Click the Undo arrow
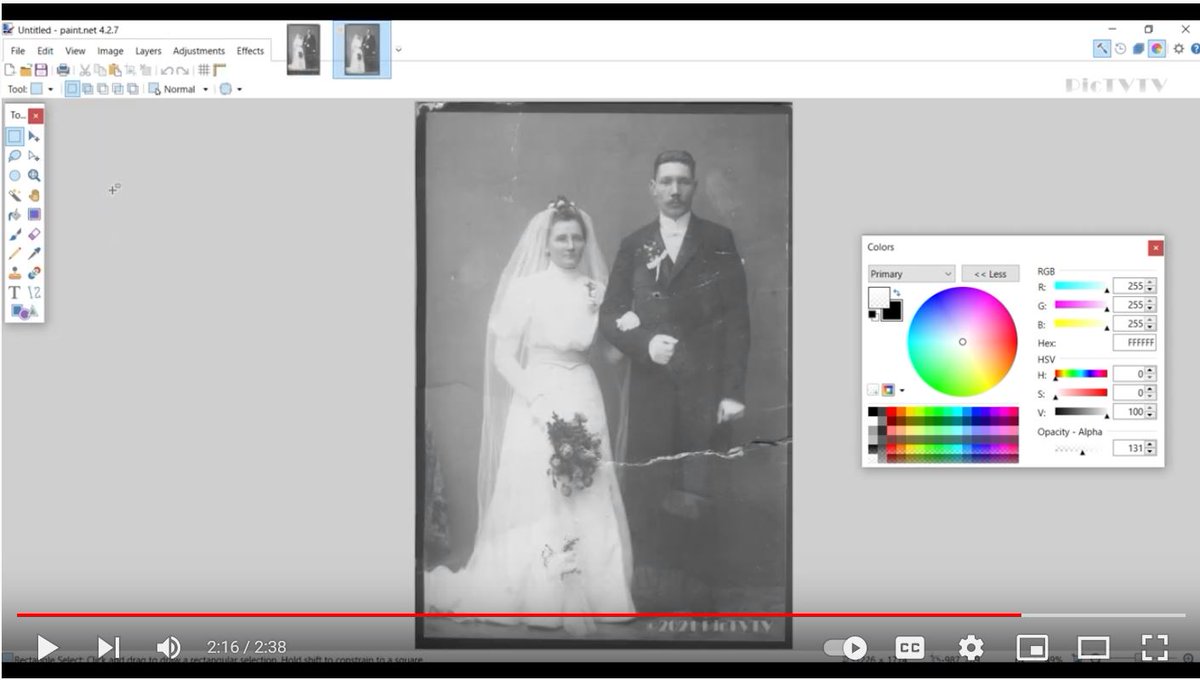The image size is (1200, 680). (167, 70)
